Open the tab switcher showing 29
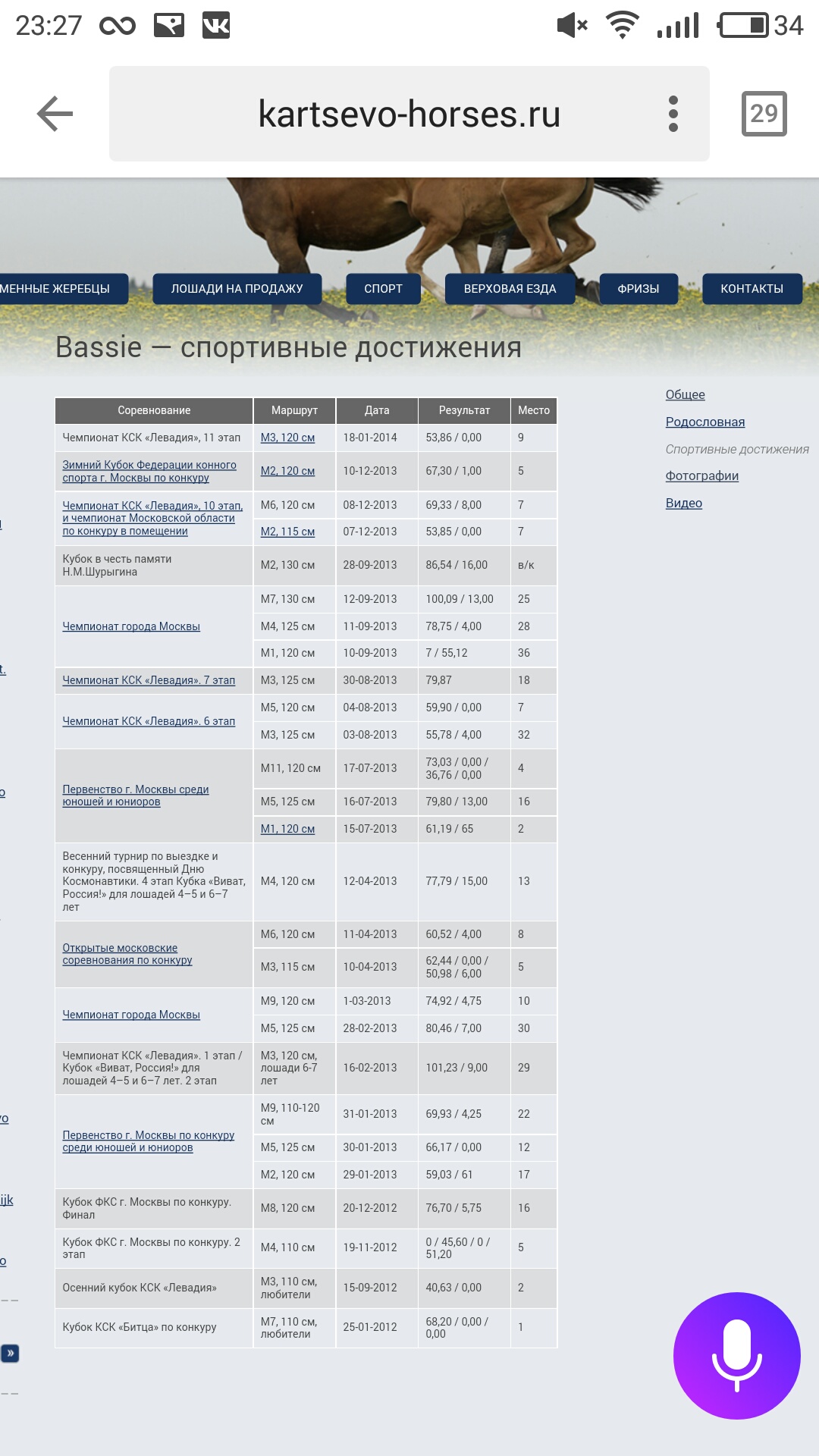Image resolution: width=819 pixels, height=1456 pixels. pyautogui.click(x=764, y=114)
